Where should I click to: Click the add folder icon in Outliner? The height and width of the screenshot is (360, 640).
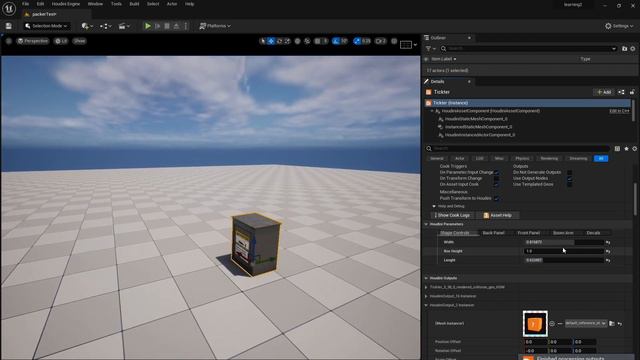pos(624,49)
